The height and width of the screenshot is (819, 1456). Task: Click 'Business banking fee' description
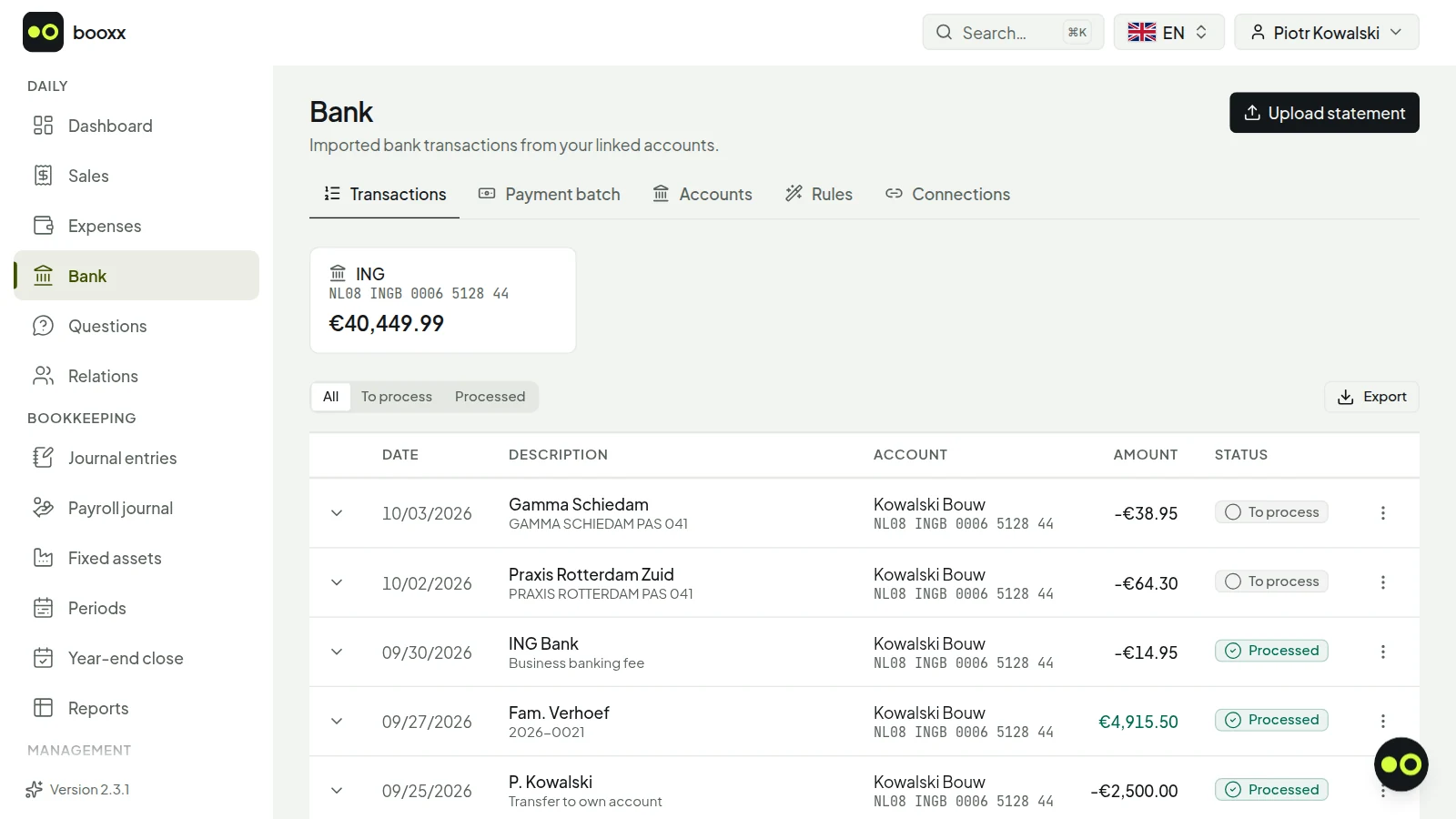click(576, 663)
